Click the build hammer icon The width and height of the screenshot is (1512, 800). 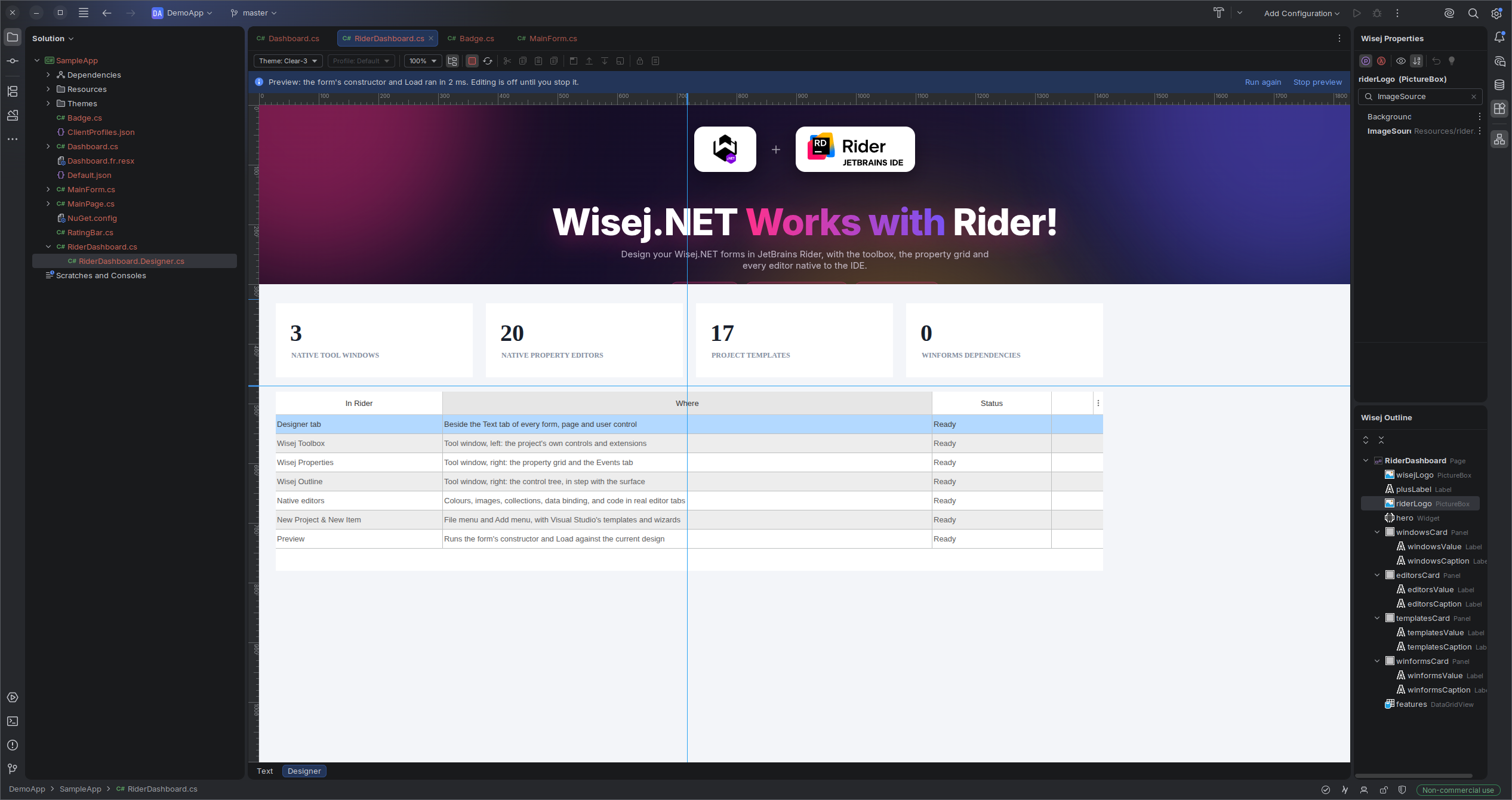pyautogui.click(x=1218, y=13)
